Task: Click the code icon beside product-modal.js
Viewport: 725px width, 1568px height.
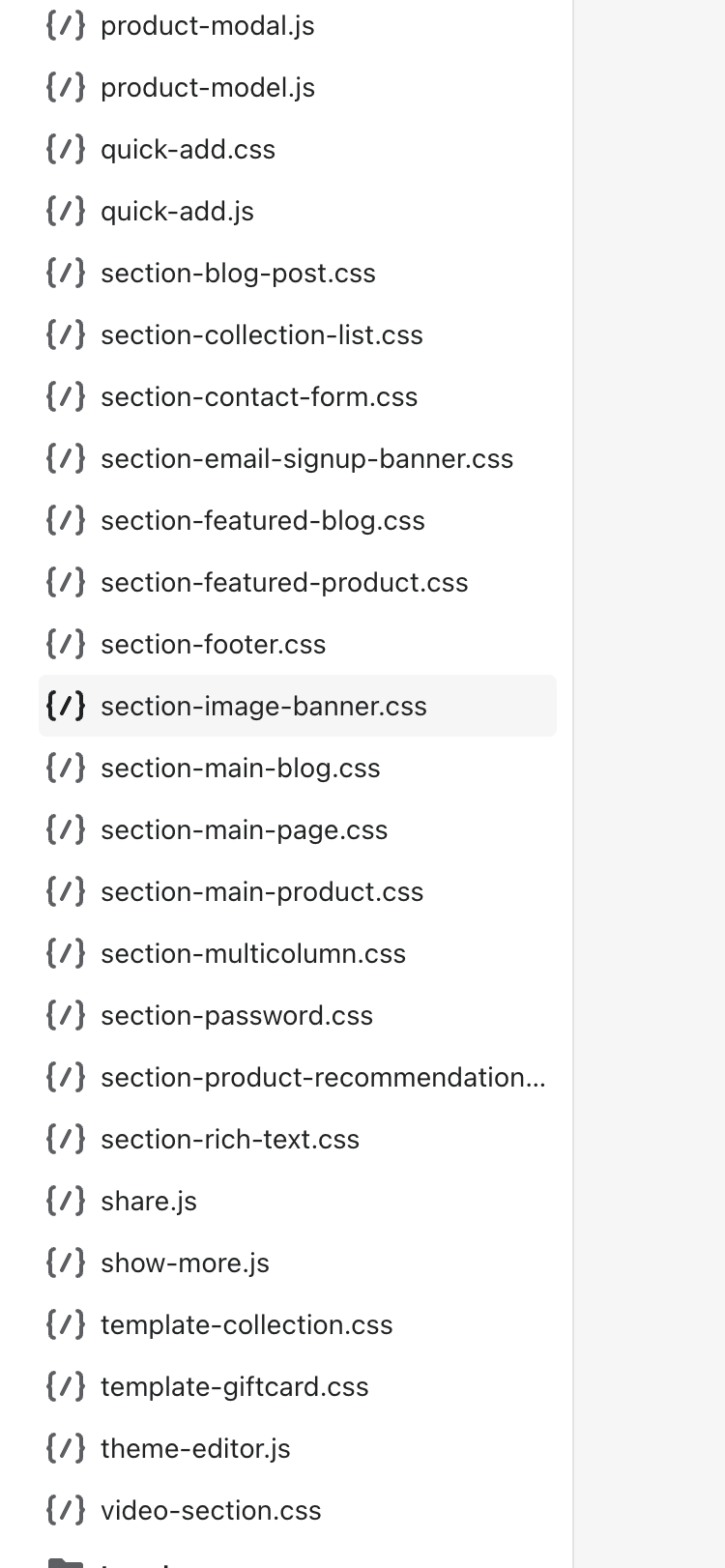Action: coord(66,26)
